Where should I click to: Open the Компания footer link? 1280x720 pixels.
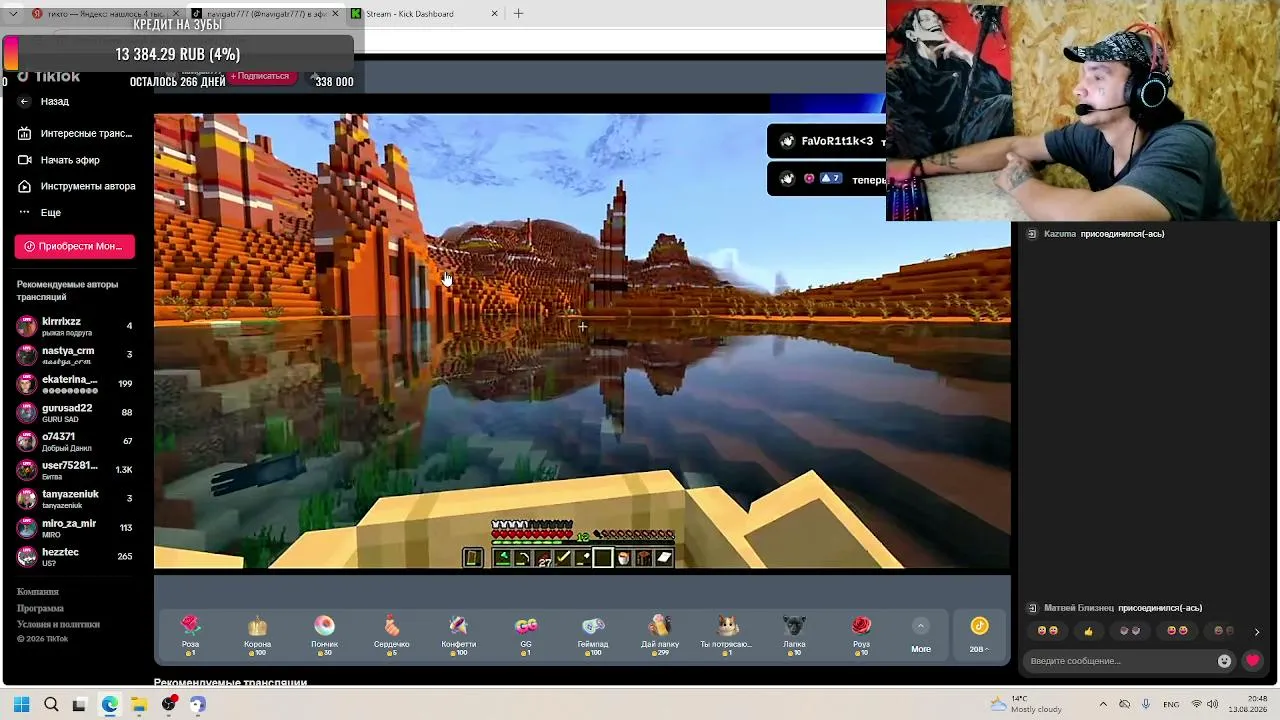[38, 592]
